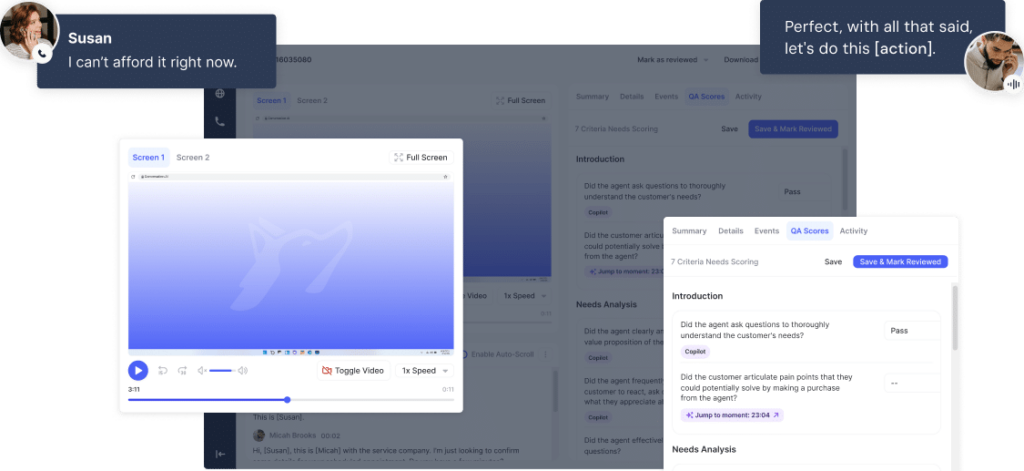Open the kebab menu beside Enable Auto-Scroll

[x=545, y=354]
